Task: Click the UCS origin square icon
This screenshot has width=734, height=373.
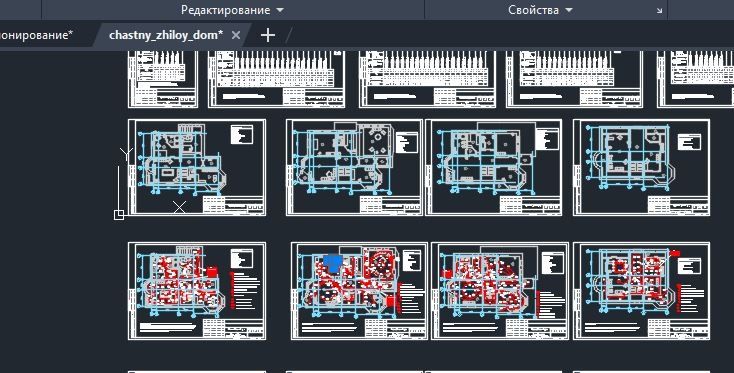Action: point(118,214)
